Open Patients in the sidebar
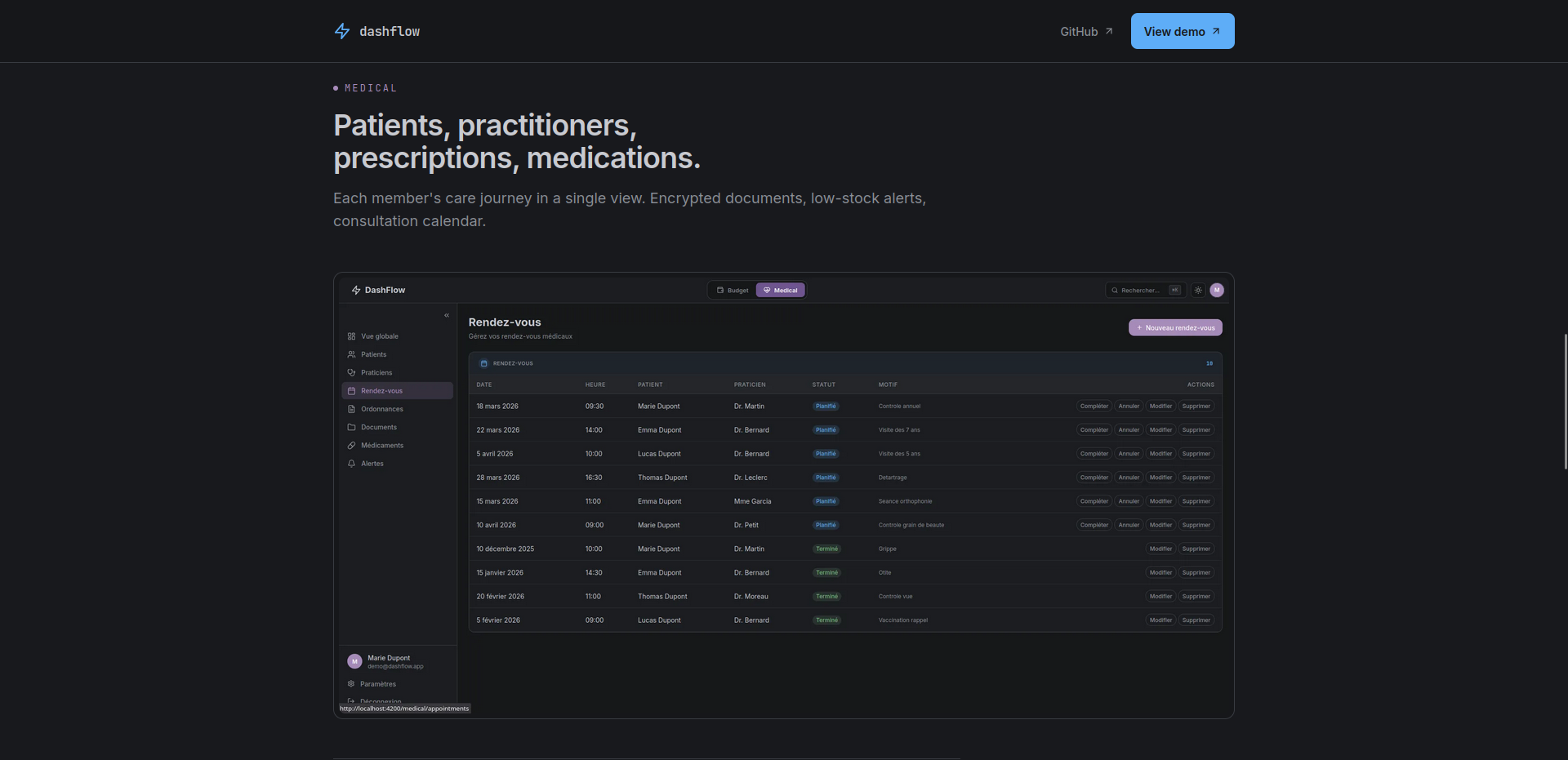The height and width of the screenshot is (760, 1568). (x=397, y=354)
